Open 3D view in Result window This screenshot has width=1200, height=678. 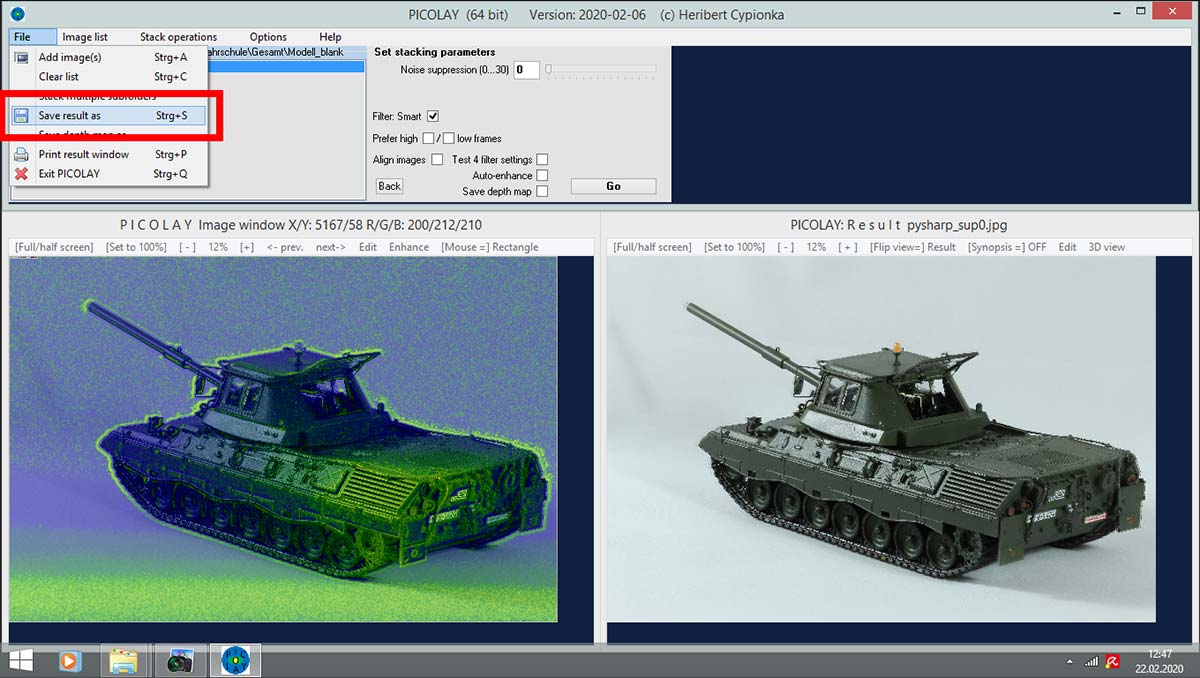(1106, 247)
